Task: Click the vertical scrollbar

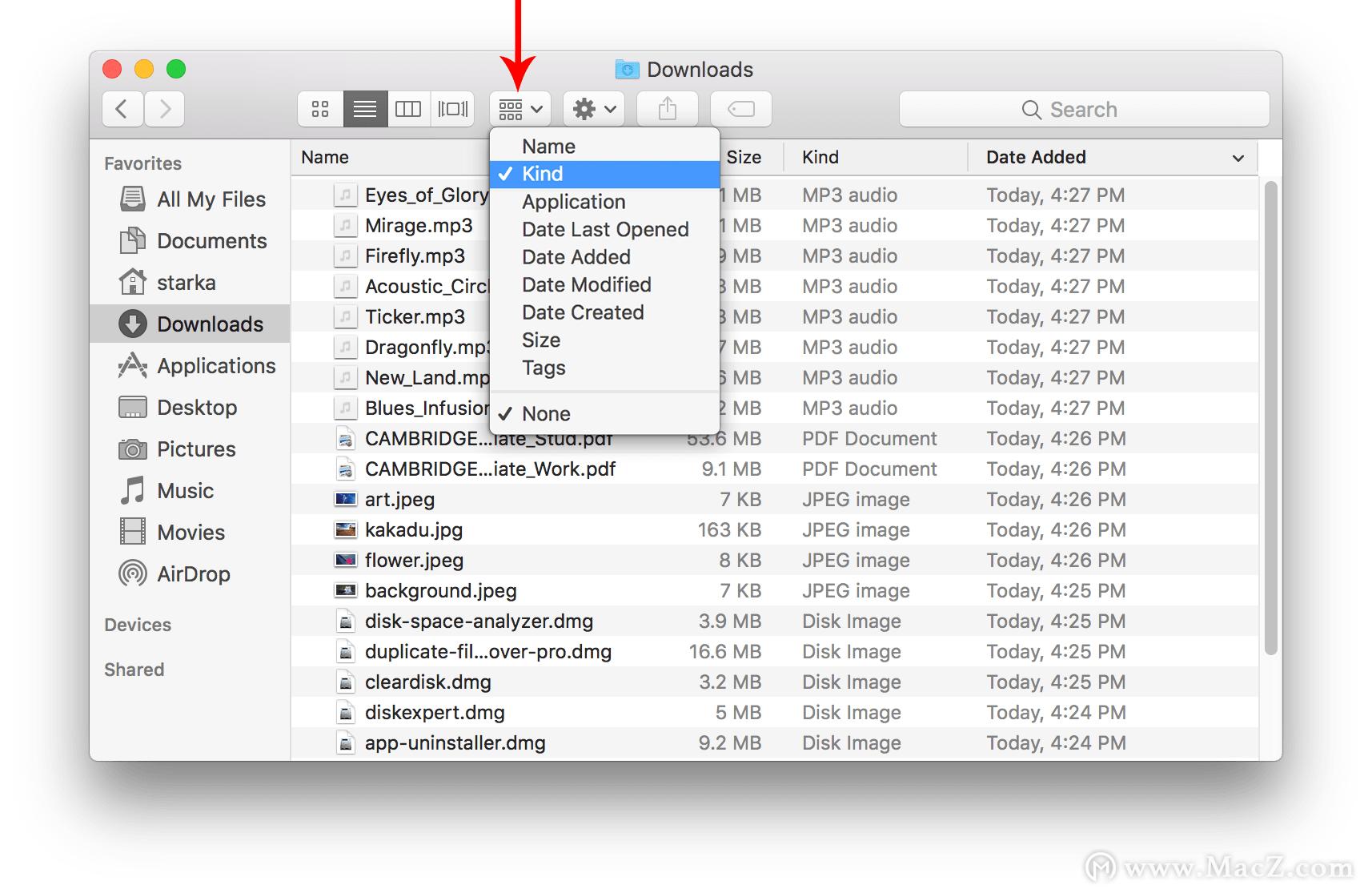Action: pos(1270,418)
